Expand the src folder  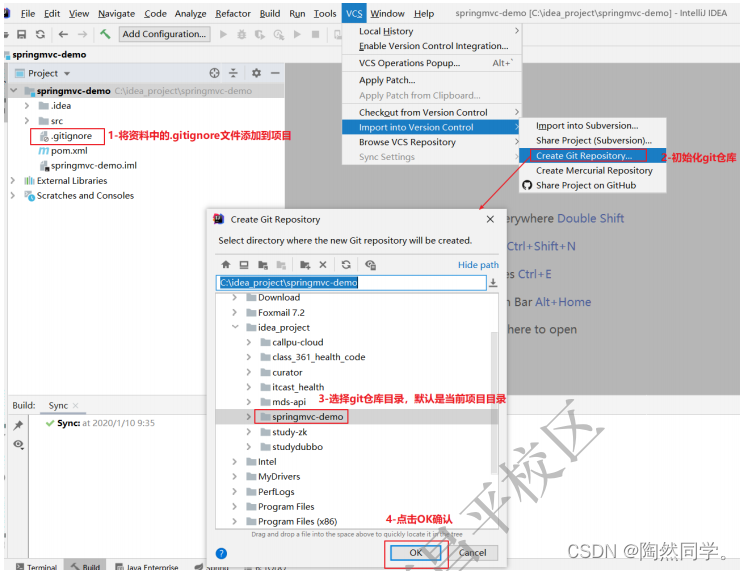pyautogui.click(x=27, y=121)
